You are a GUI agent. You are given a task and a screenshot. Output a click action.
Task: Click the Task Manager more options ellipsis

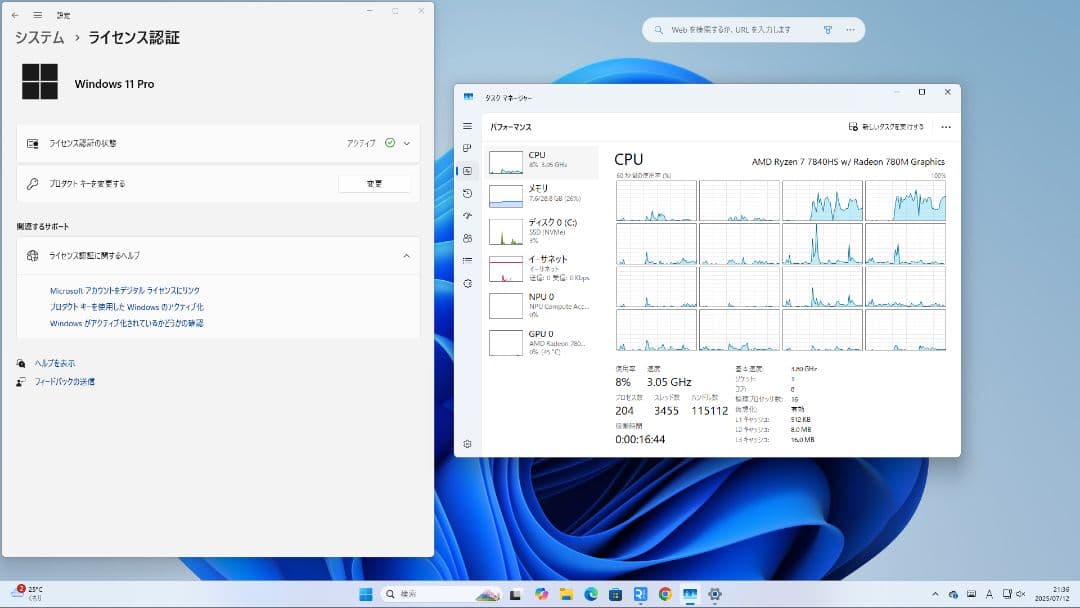(946, 127)
